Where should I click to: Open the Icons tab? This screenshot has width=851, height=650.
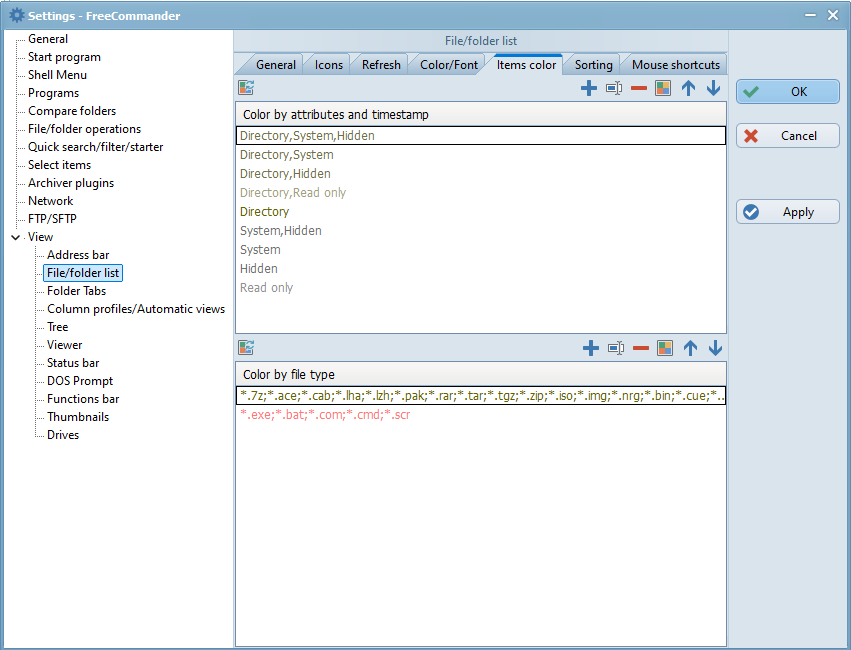pos(329,65)
